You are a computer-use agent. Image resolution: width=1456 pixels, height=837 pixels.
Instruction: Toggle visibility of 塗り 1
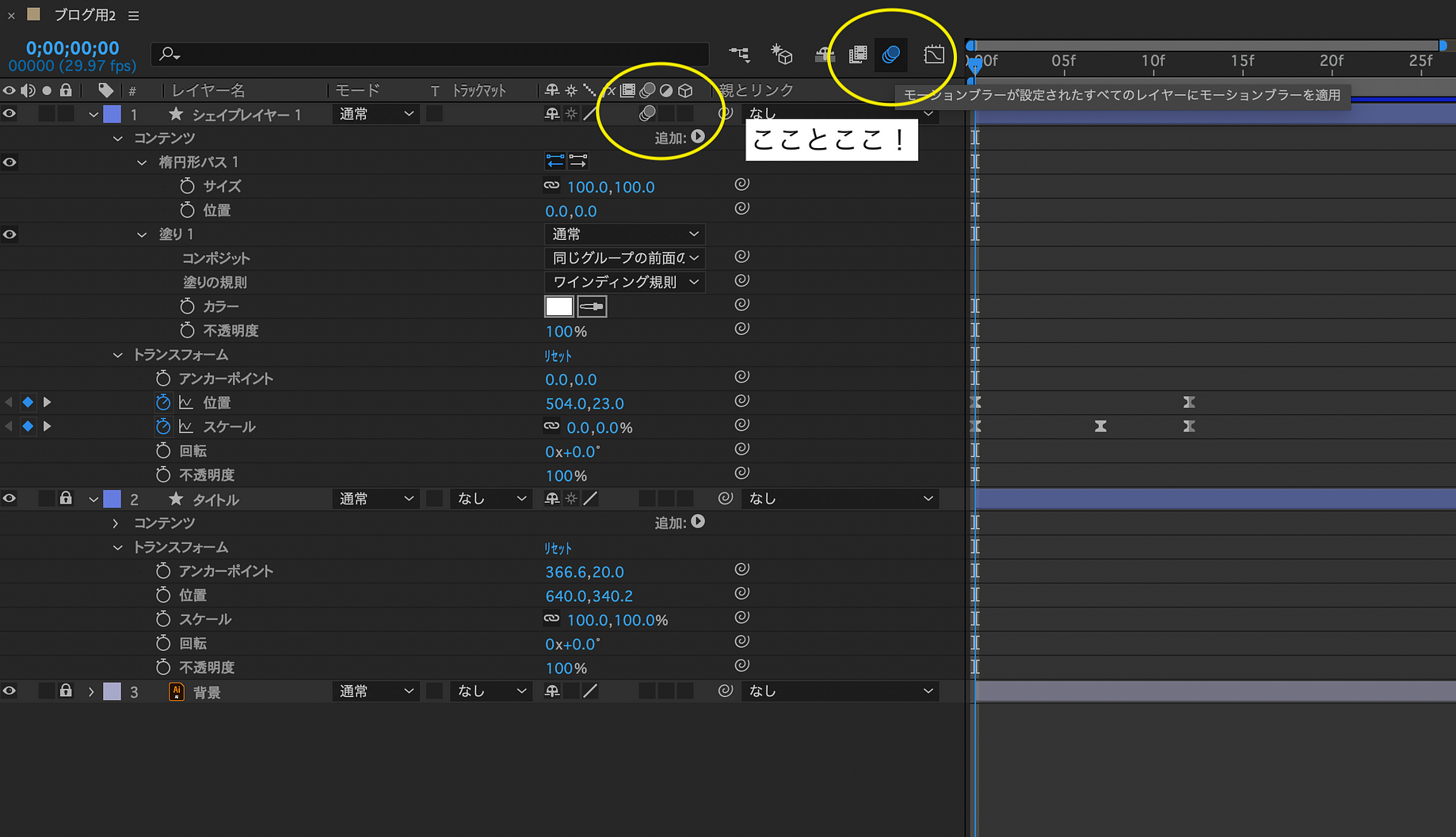coord(10,234)
